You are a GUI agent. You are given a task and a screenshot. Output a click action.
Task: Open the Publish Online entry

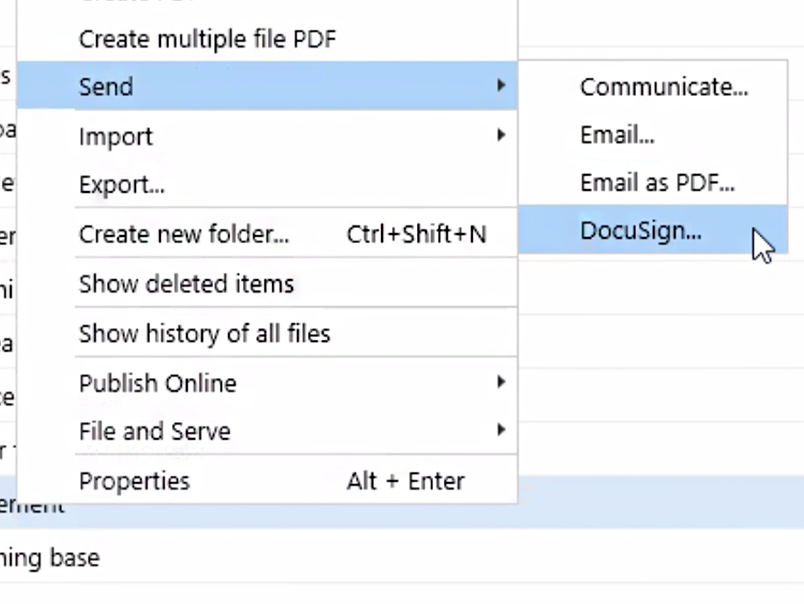click(158, 383)
